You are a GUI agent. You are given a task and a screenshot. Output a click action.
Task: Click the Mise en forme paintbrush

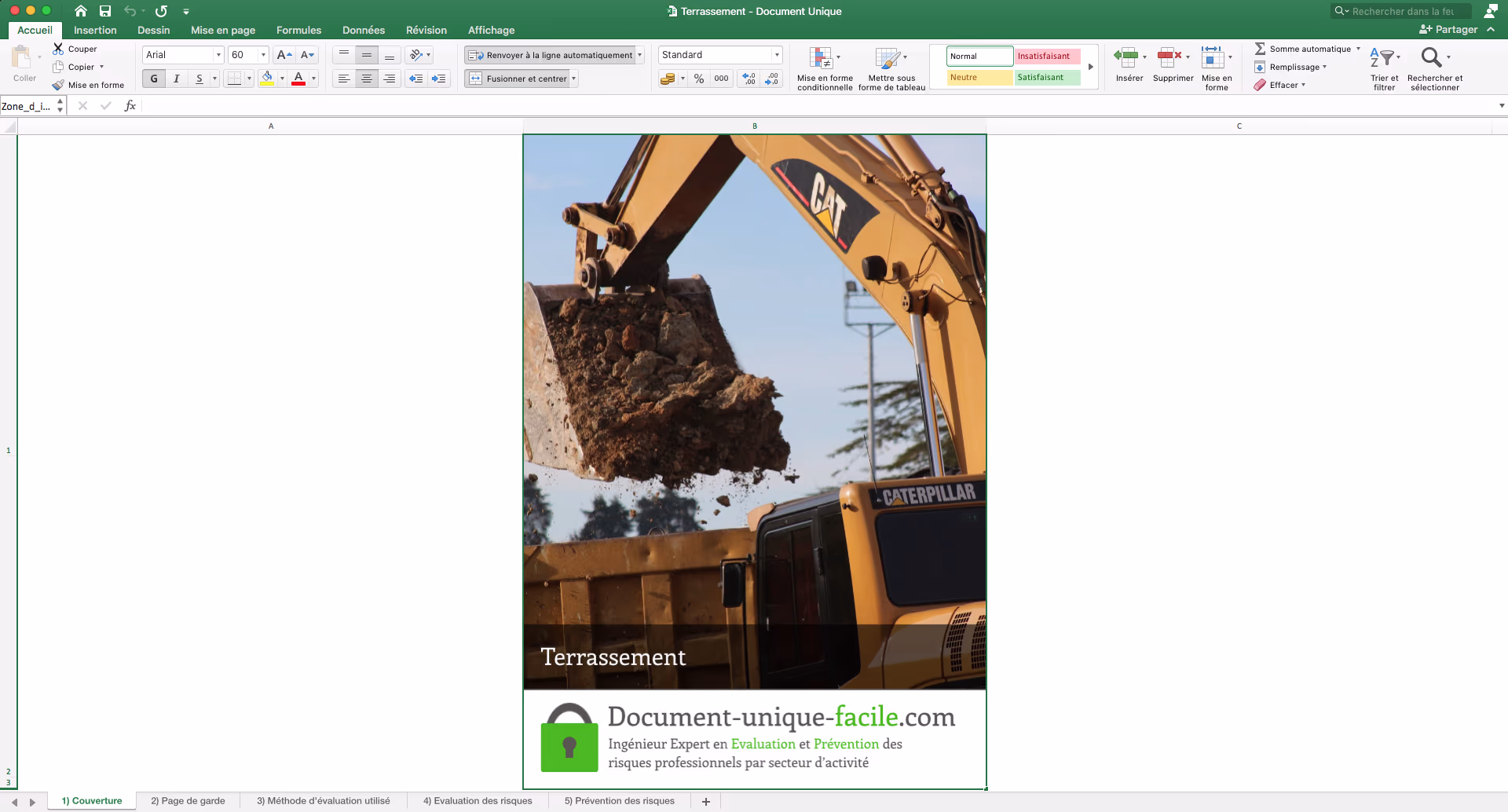coord(58,85)
